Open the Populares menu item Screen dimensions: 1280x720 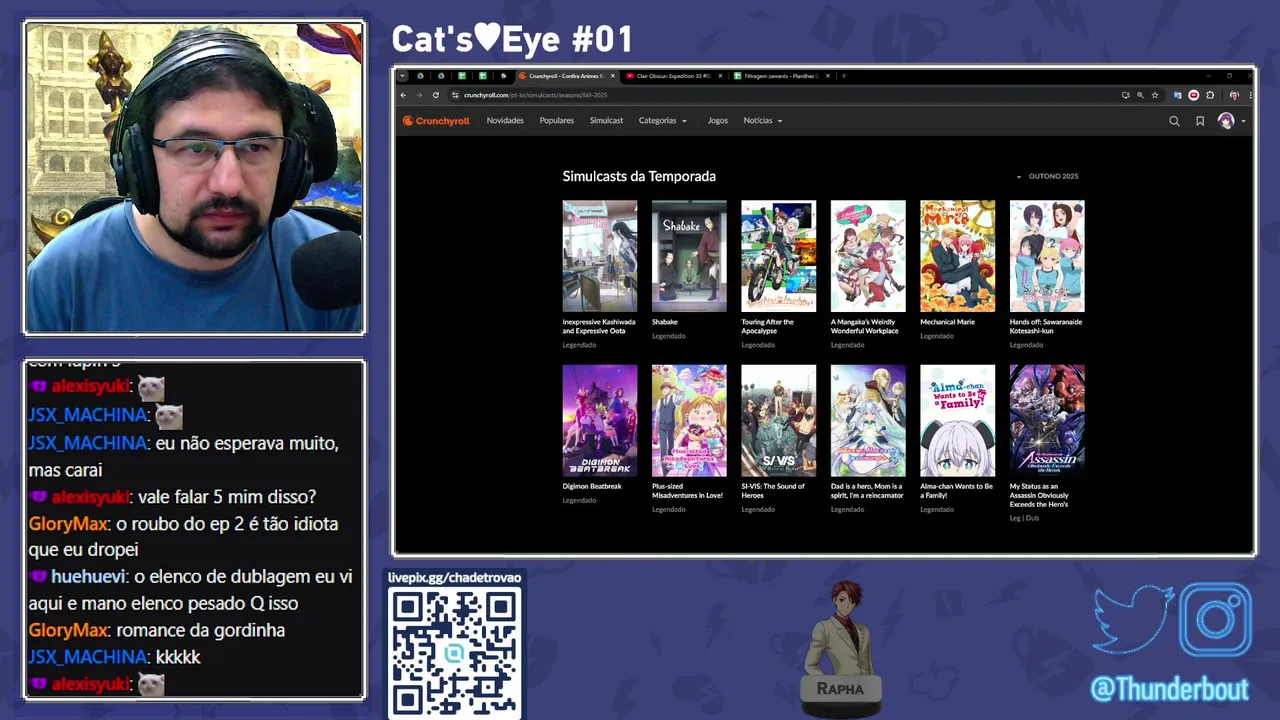coord(557,121)
